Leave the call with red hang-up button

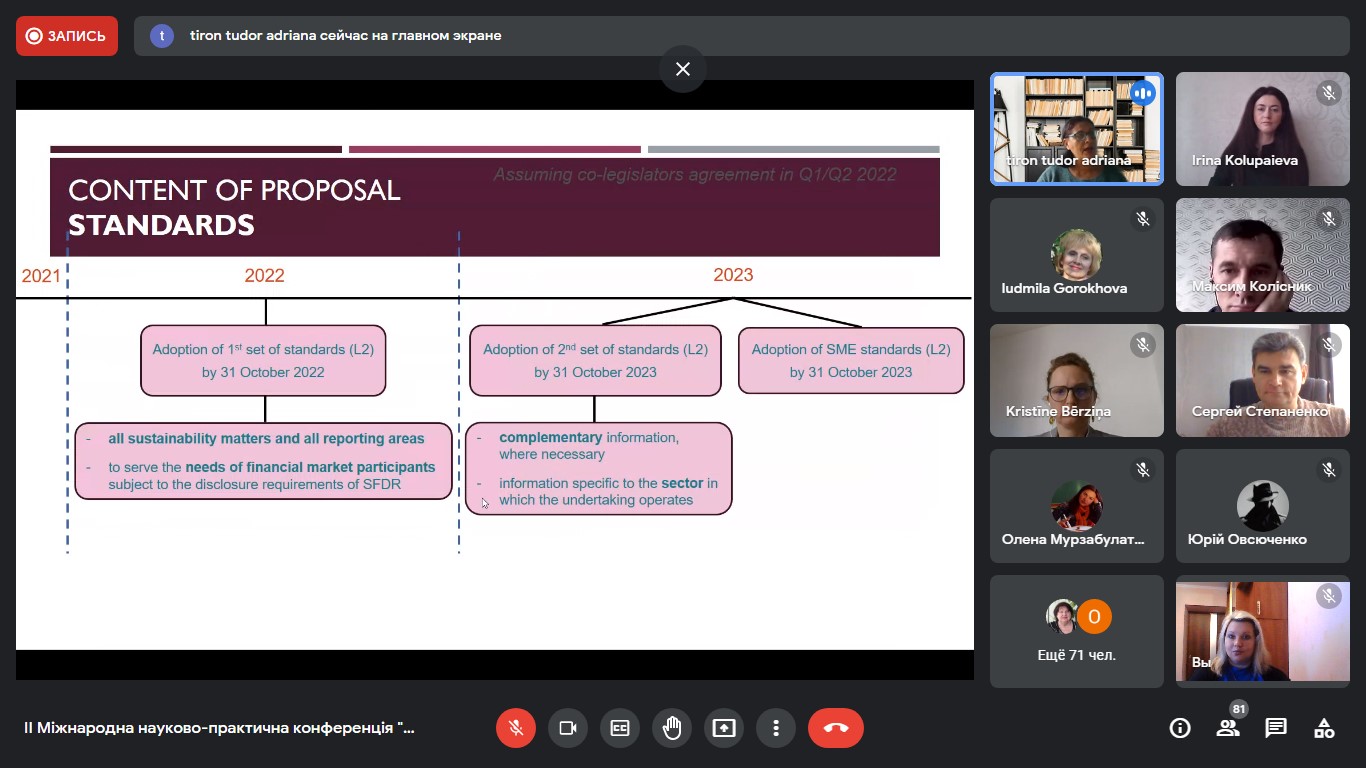[x=836, y=728]
